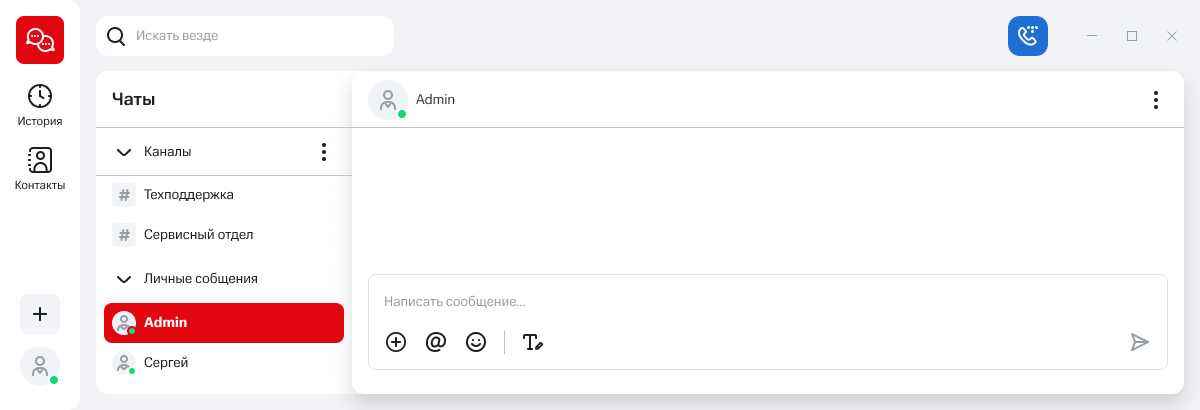Select the Сергей personal chat
Viewport: 1200px width, 410px height.
166,362
